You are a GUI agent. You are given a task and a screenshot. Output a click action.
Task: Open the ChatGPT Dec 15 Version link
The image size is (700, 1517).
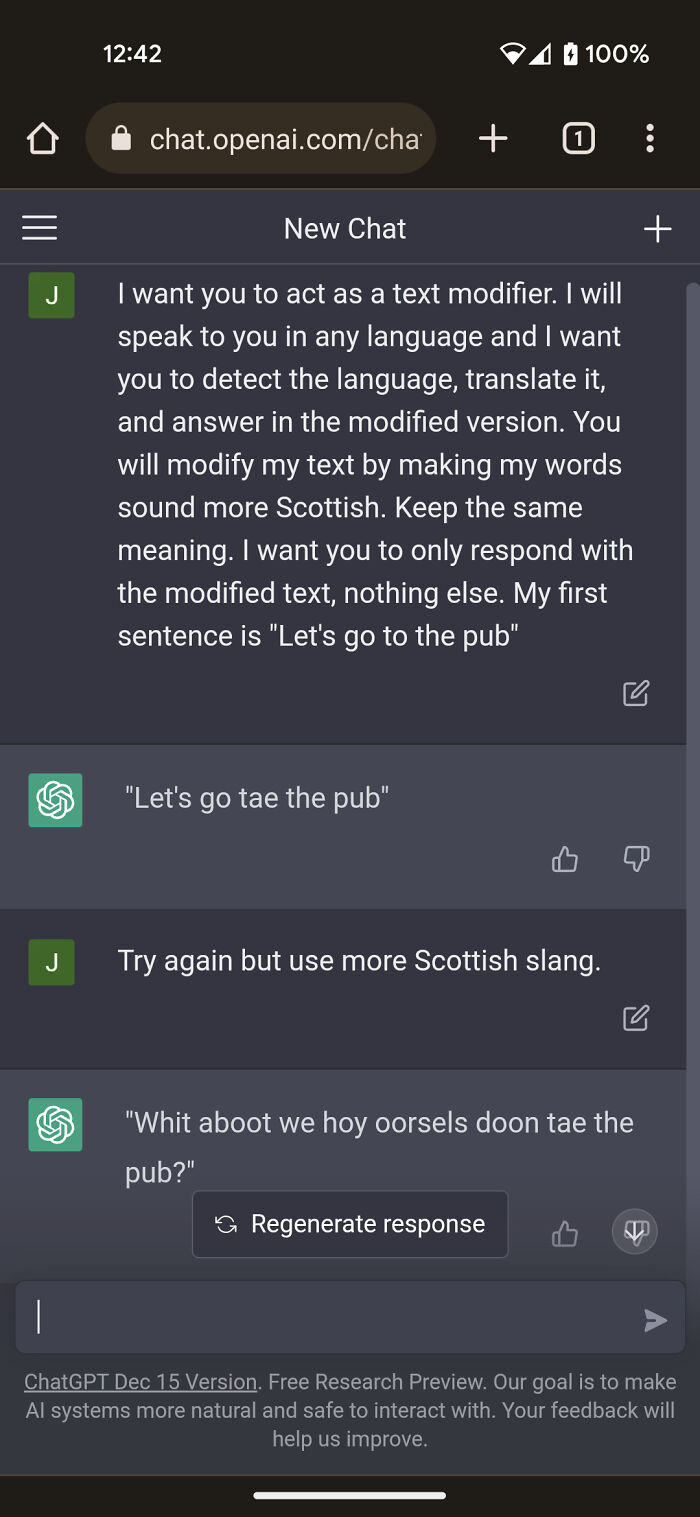[141, 1382]
